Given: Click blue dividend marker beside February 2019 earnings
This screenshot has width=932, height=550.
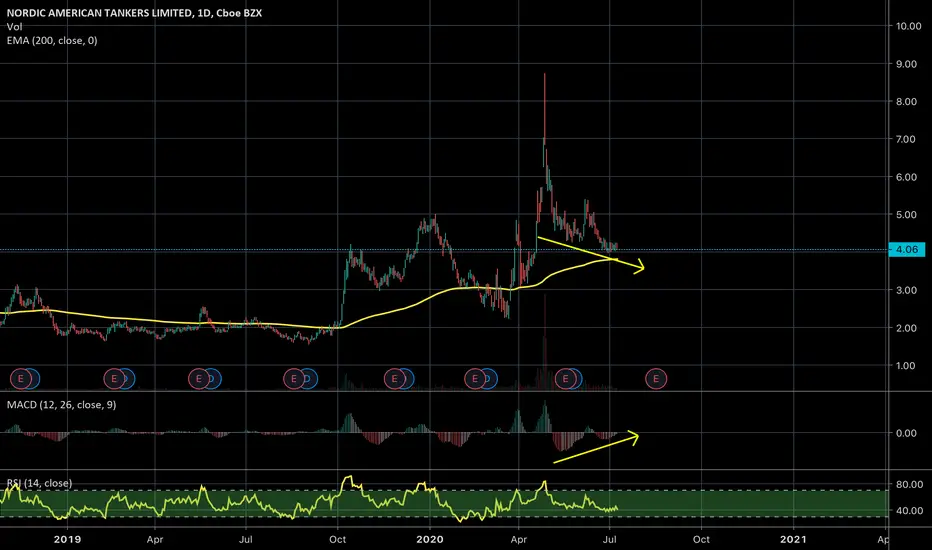Looking at the screenshot, I should tap(129, 379).
